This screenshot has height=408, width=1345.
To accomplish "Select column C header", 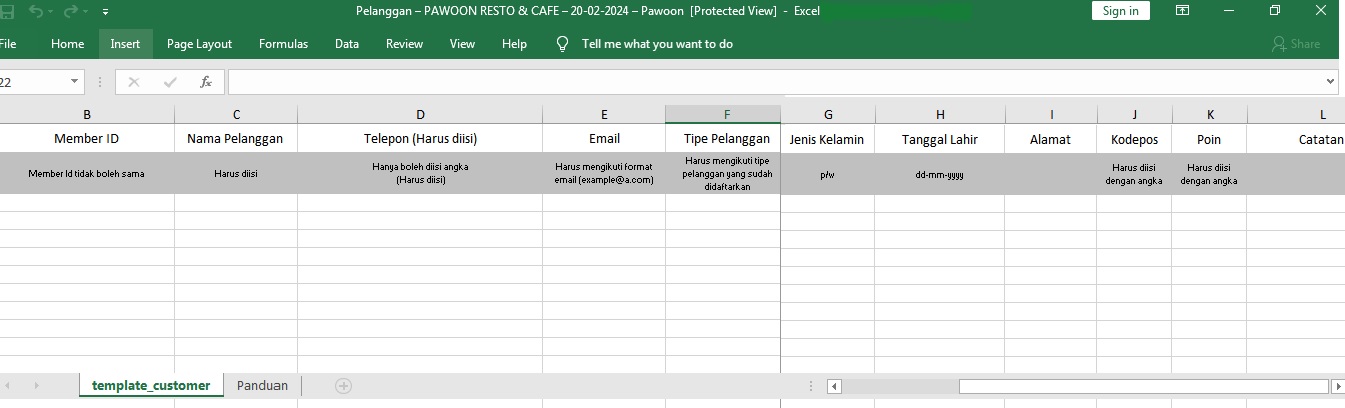I will tap(236, 115).
